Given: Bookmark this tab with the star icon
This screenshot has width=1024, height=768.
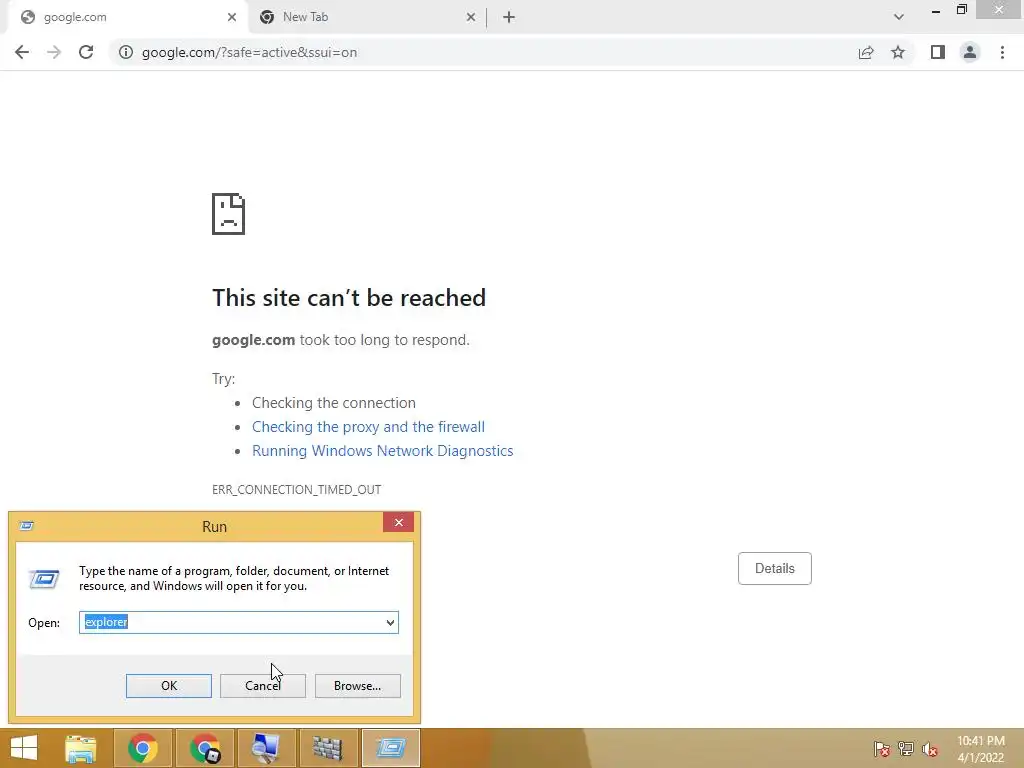Looking at the screenshot, I should point(898,52).
